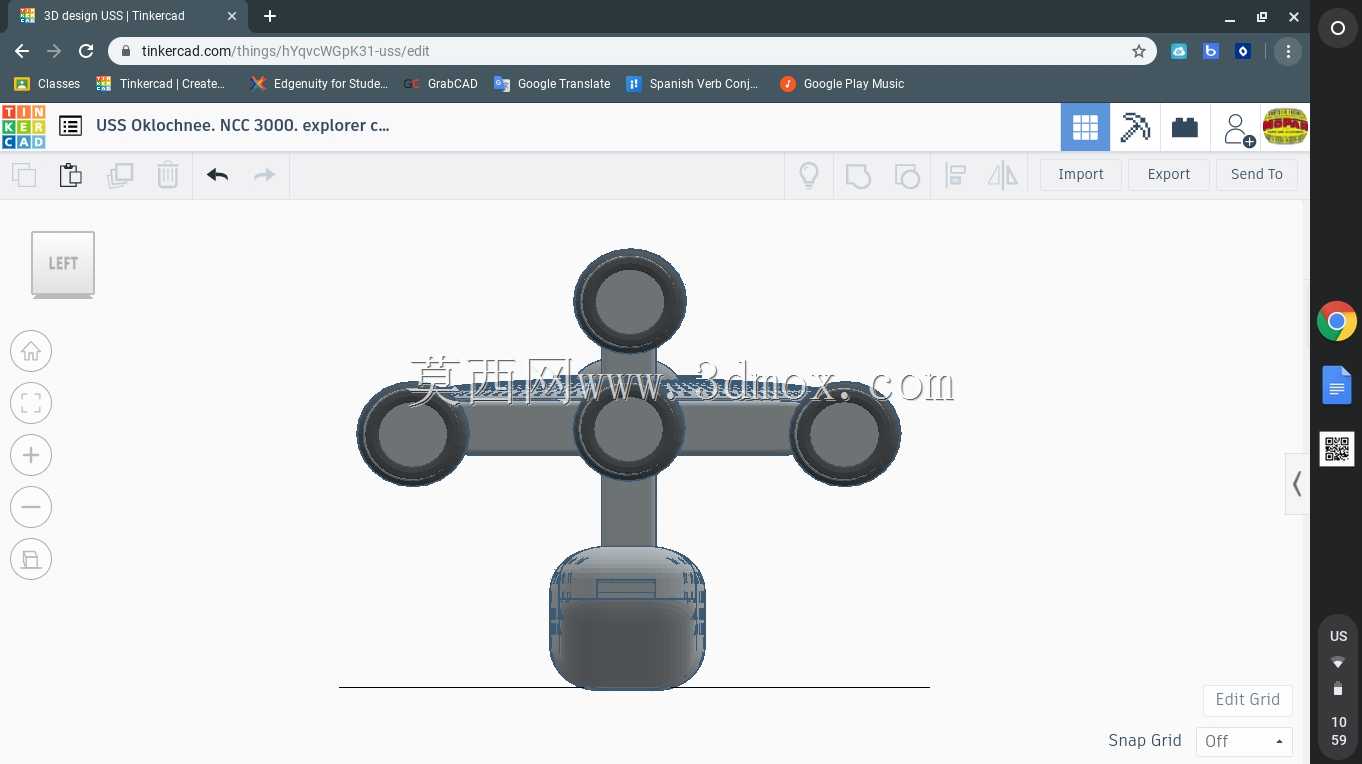This screenshot has height=764, width=1362.
Task: Click the Import button
Action: 1081,174
